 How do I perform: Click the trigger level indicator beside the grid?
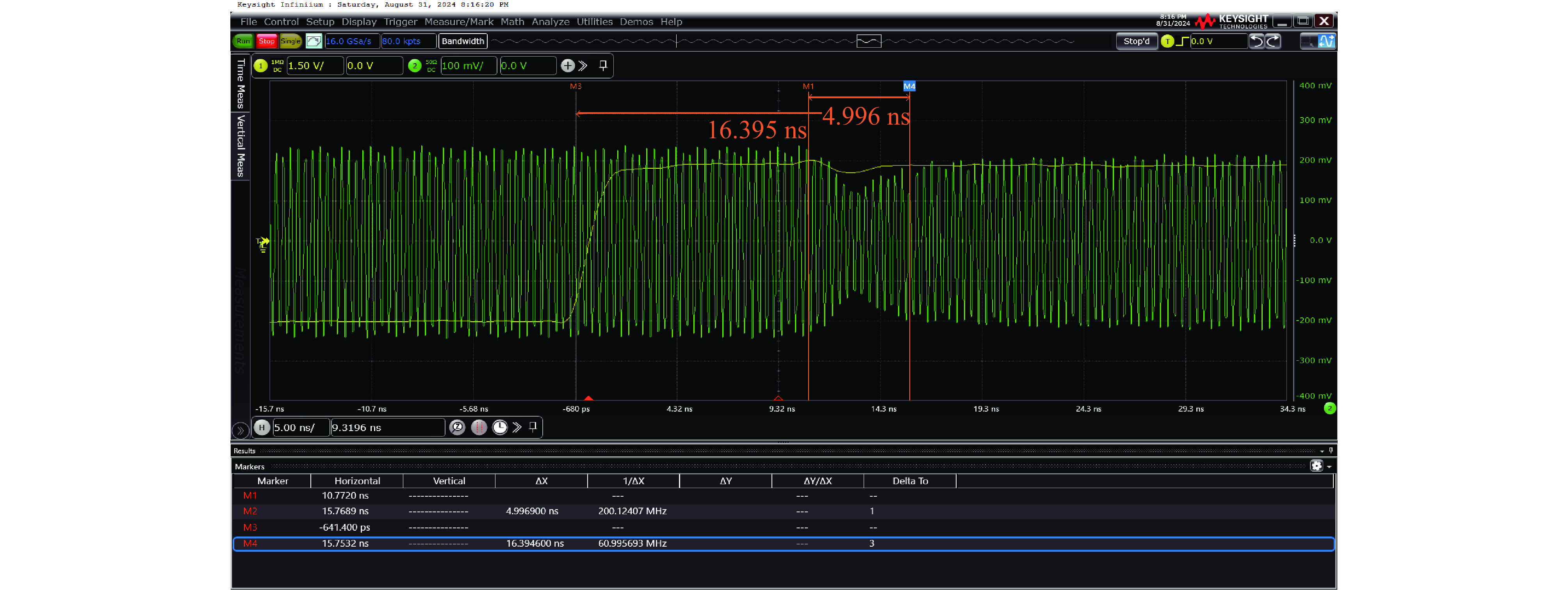(x=262, y=244)
